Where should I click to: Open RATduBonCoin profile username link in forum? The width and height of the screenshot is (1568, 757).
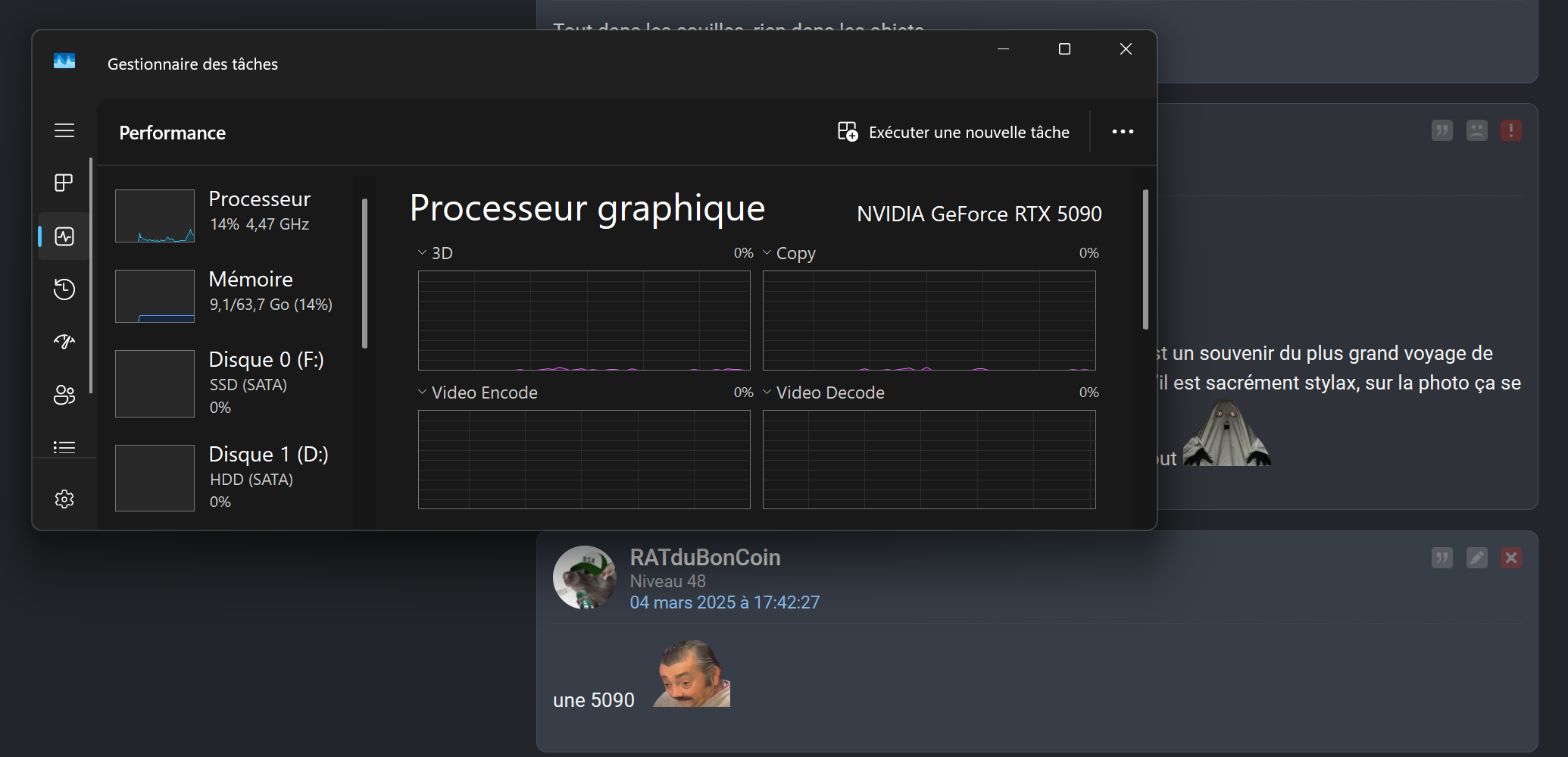tap(705, 558)
